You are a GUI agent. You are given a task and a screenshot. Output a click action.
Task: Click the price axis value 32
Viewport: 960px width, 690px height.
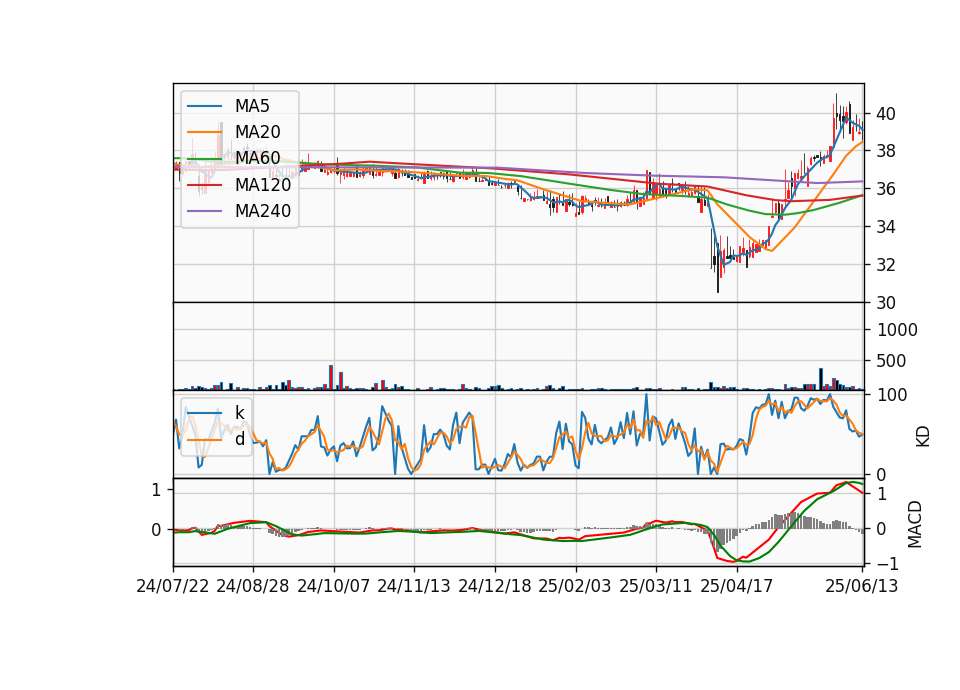886,265
